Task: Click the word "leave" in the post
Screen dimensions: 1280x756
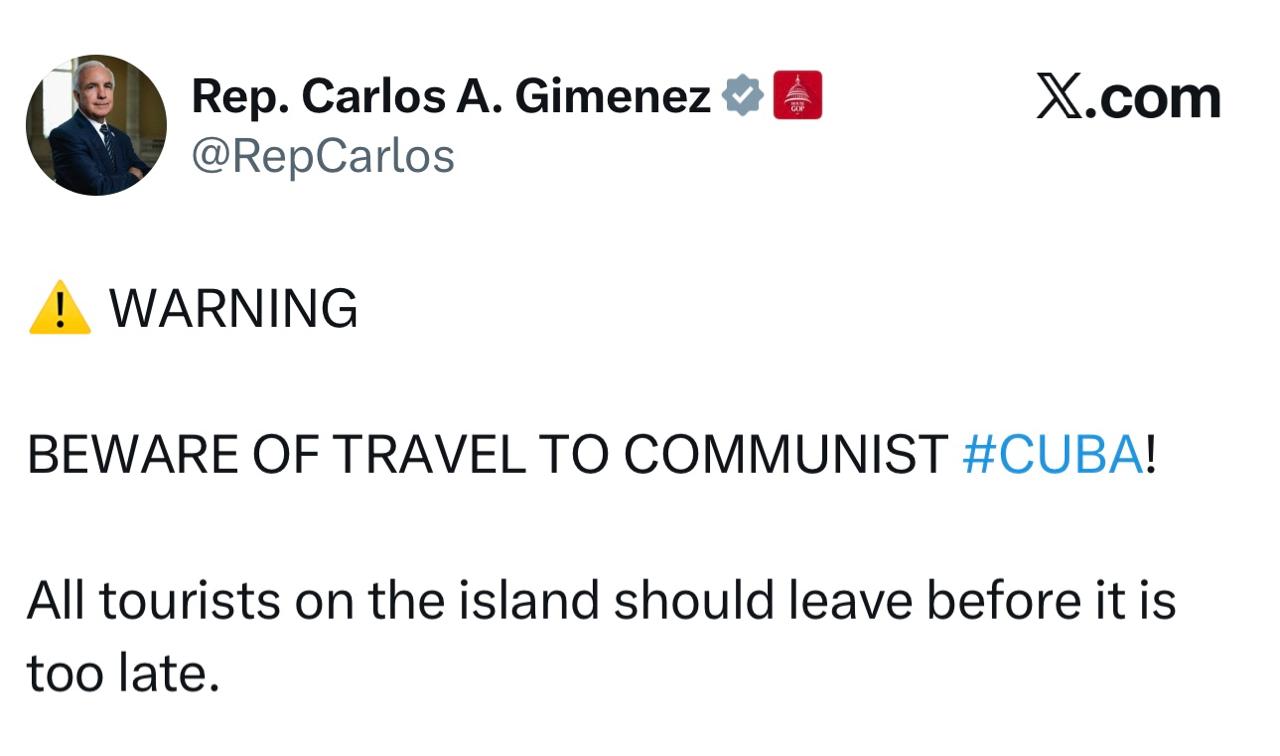Action: (845, 601)
